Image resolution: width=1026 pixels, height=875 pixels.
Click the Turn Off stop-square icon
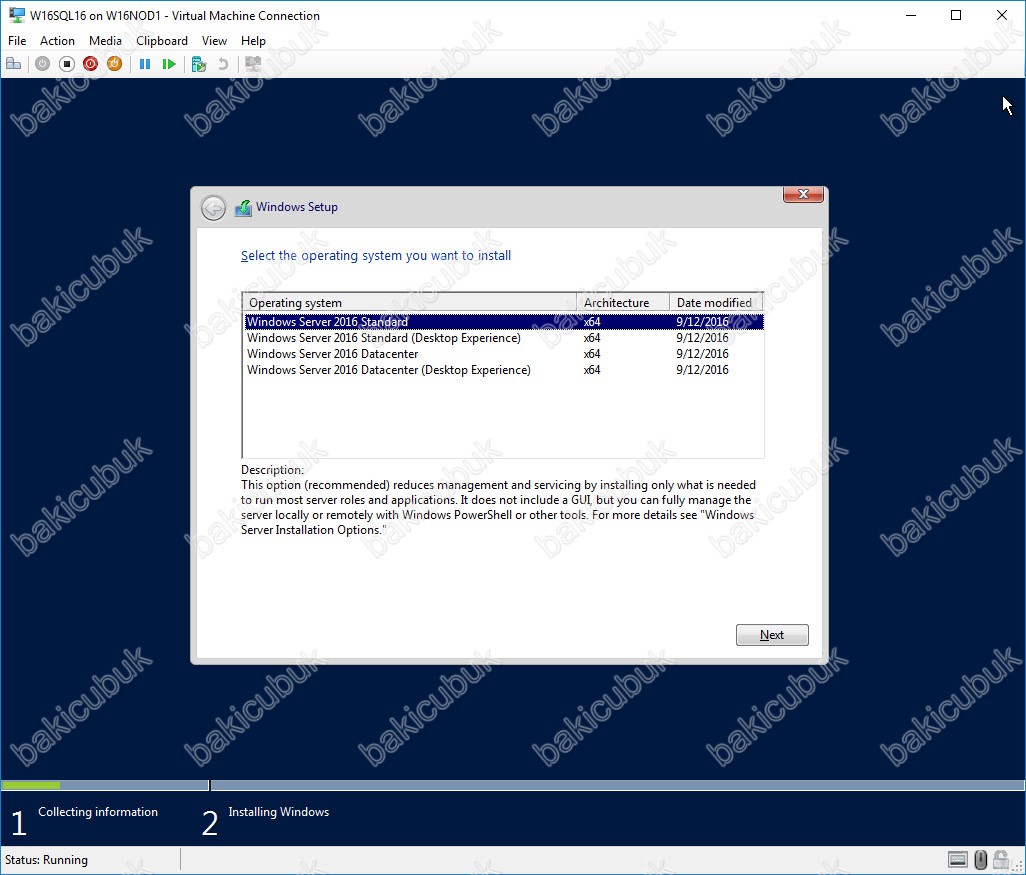click(66, 63)
